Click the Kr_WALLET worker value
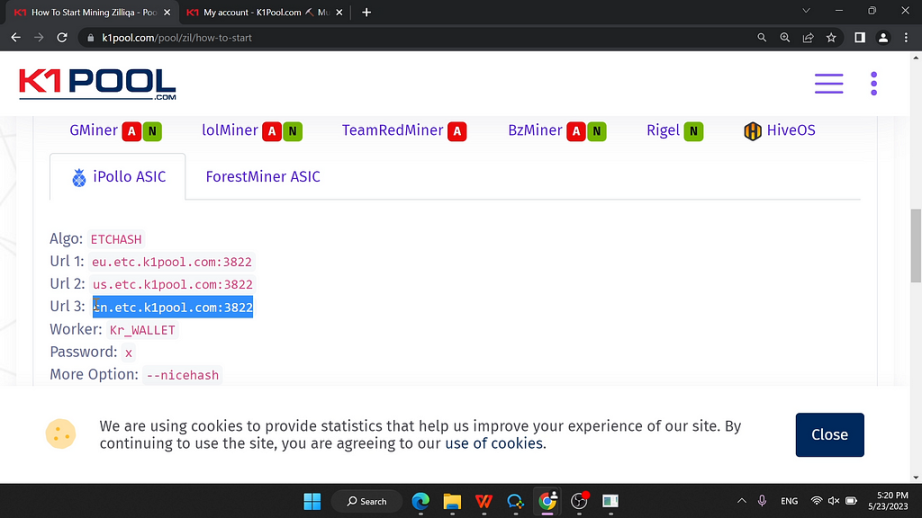922x518 pixels. click(x=142, y=330)
